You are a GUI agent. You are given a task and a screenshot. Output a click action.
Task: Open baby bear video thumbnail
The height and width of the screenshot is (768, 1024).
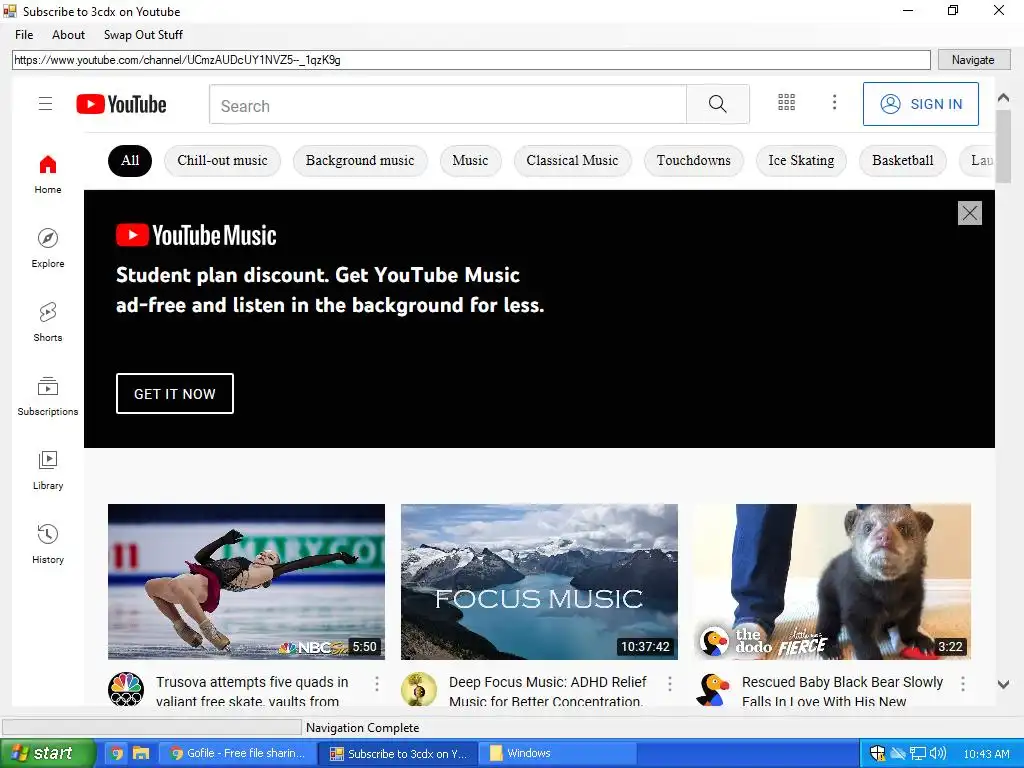(x=833, y=582)
